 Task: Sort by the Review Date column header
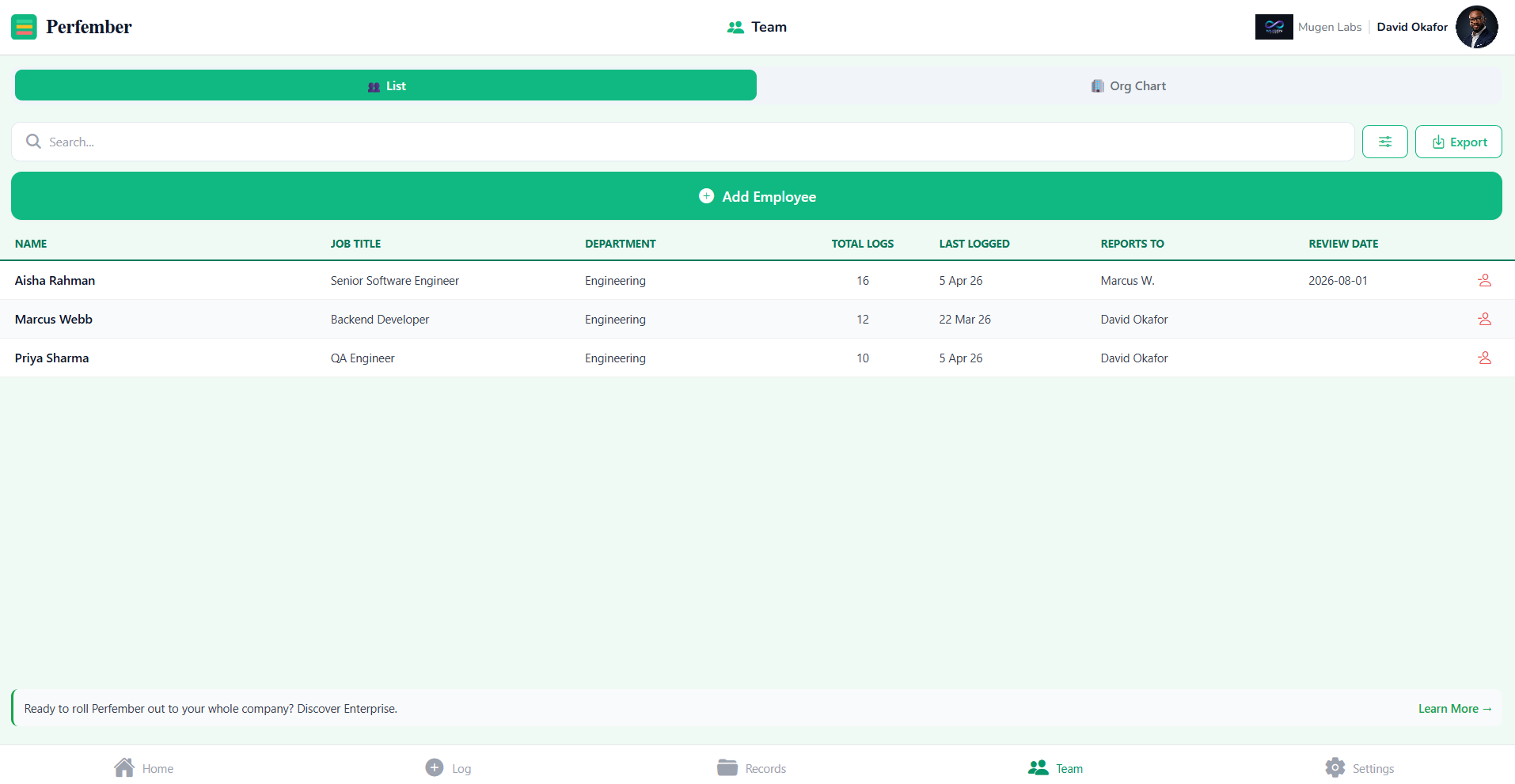point(1342,244)
